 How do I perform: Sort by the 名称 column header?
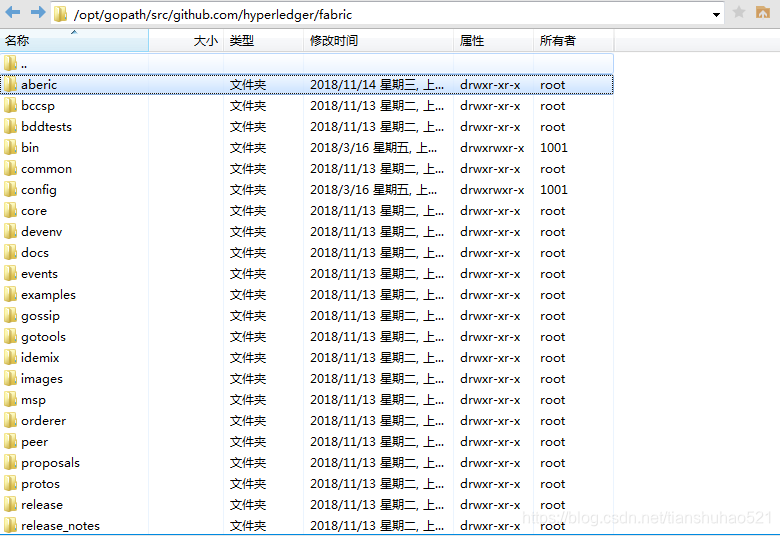point(74,40)
